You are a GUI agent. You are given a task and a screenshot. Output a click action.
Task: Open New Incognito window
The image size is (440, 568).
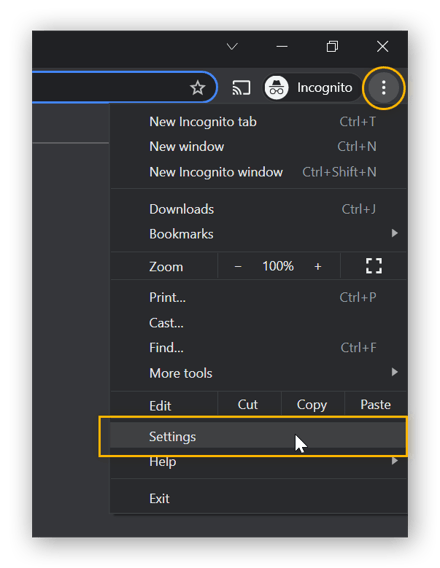[259, 172]
